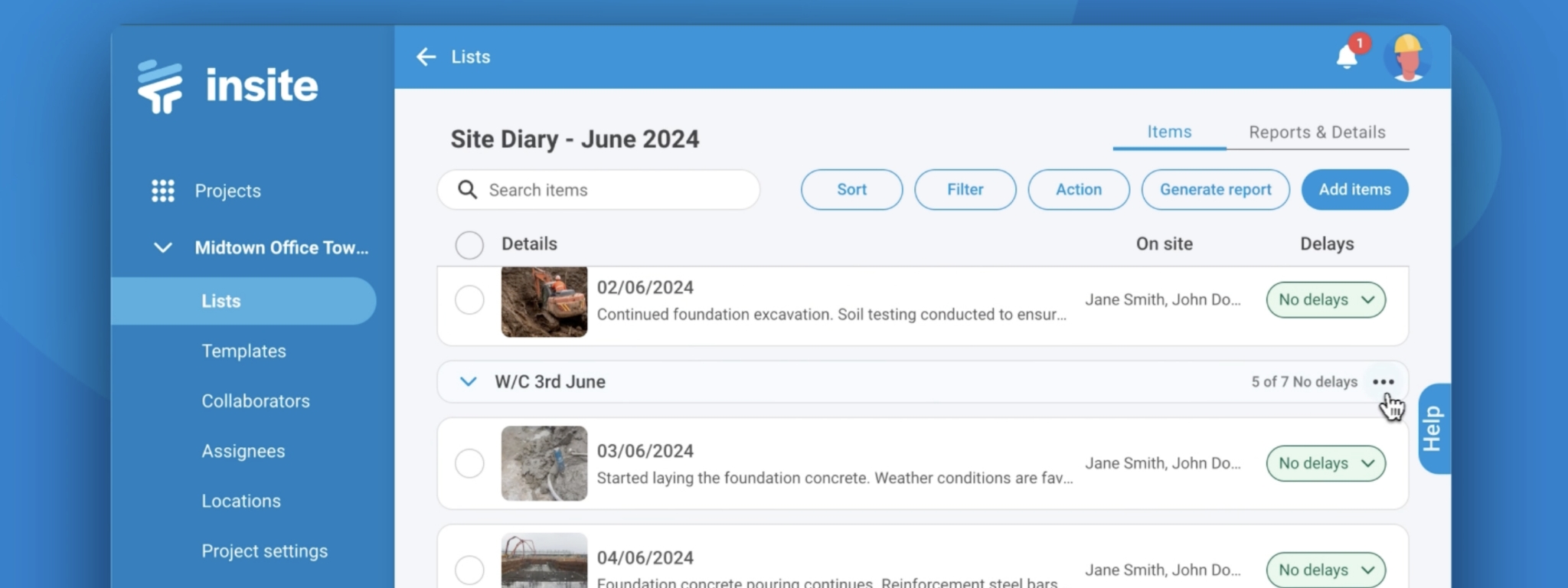Open the 03/06/2024 concrete photo thumbnail
This screenshot has width=1568, height=588.
(544, 463)
